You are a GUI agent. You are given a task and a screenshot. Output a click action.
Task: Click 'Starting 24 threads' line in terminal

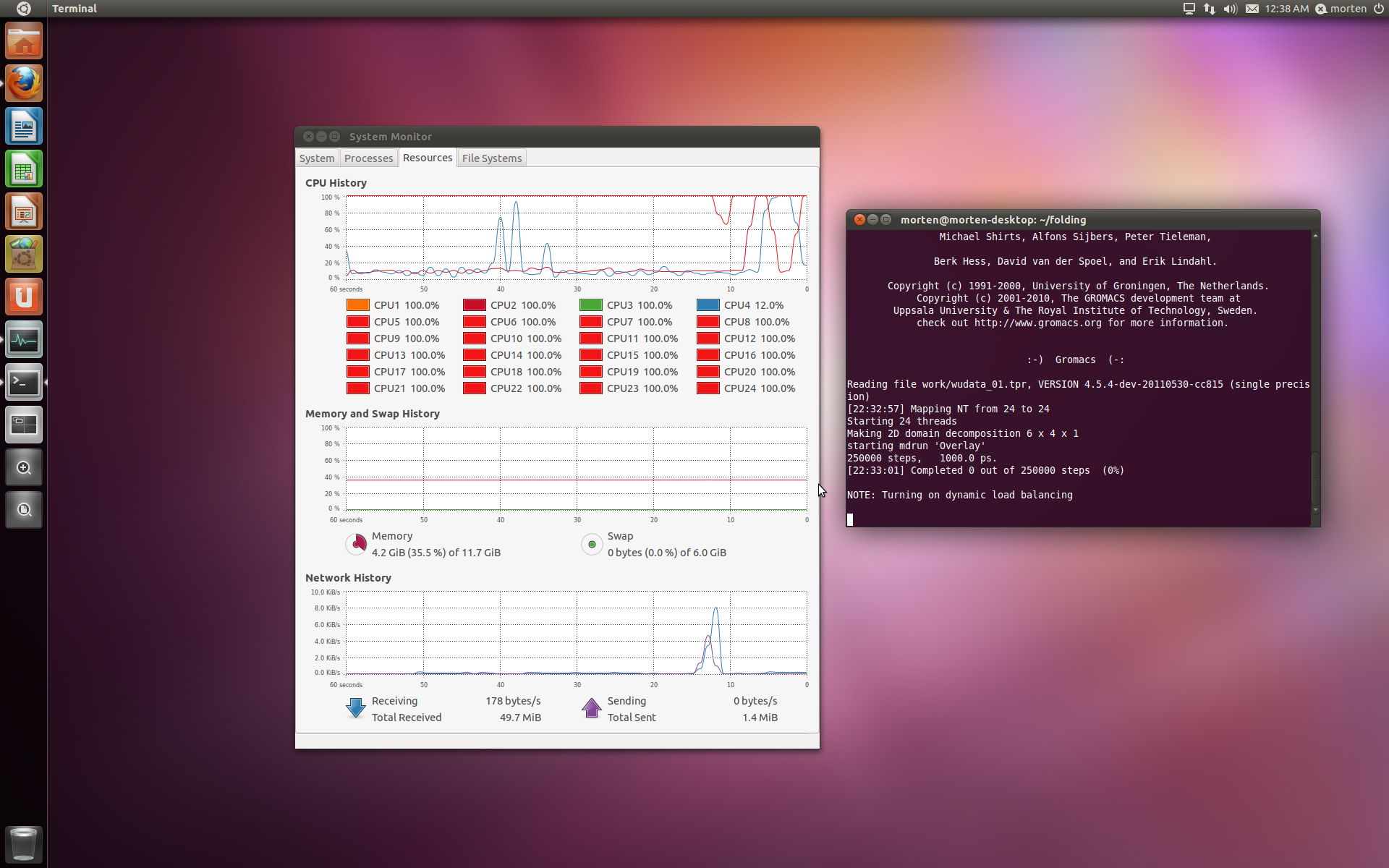click(x=902, y=422)
